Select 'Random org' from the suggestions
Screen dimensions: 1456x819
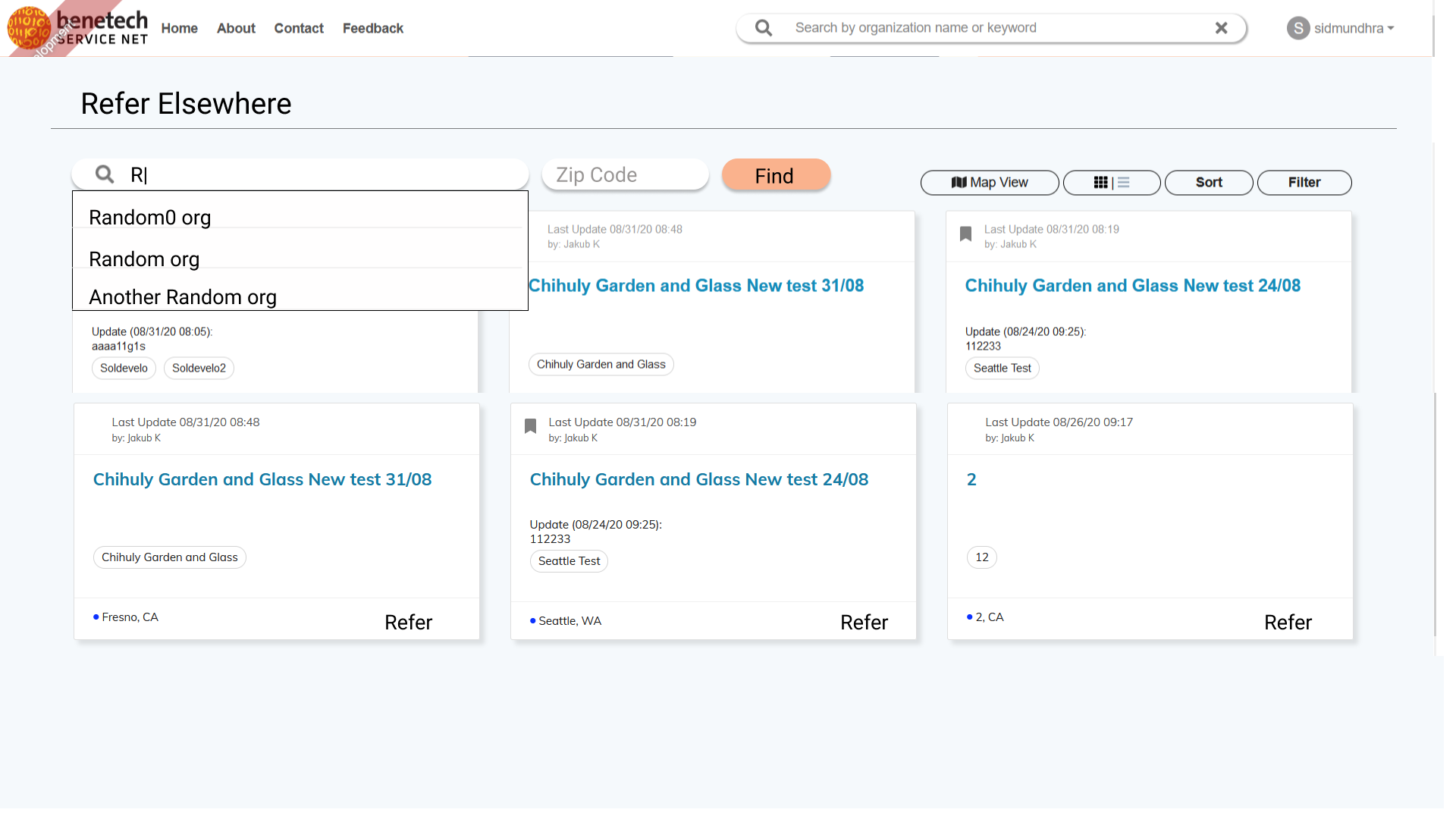pos(144,259)
